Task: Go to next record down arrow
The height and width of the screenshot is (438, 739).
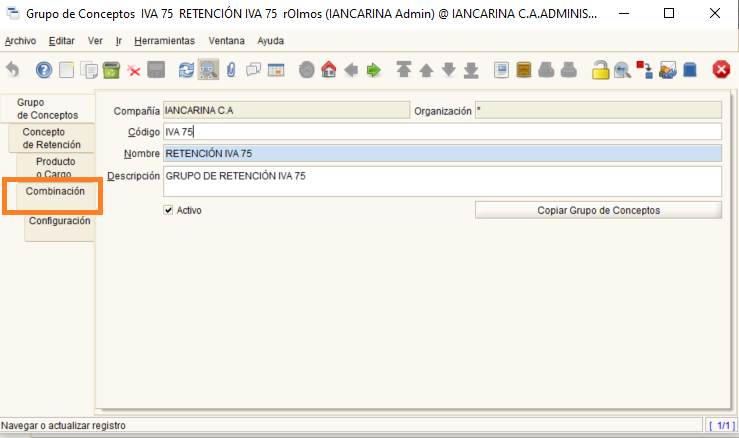Action: point(449,70)
